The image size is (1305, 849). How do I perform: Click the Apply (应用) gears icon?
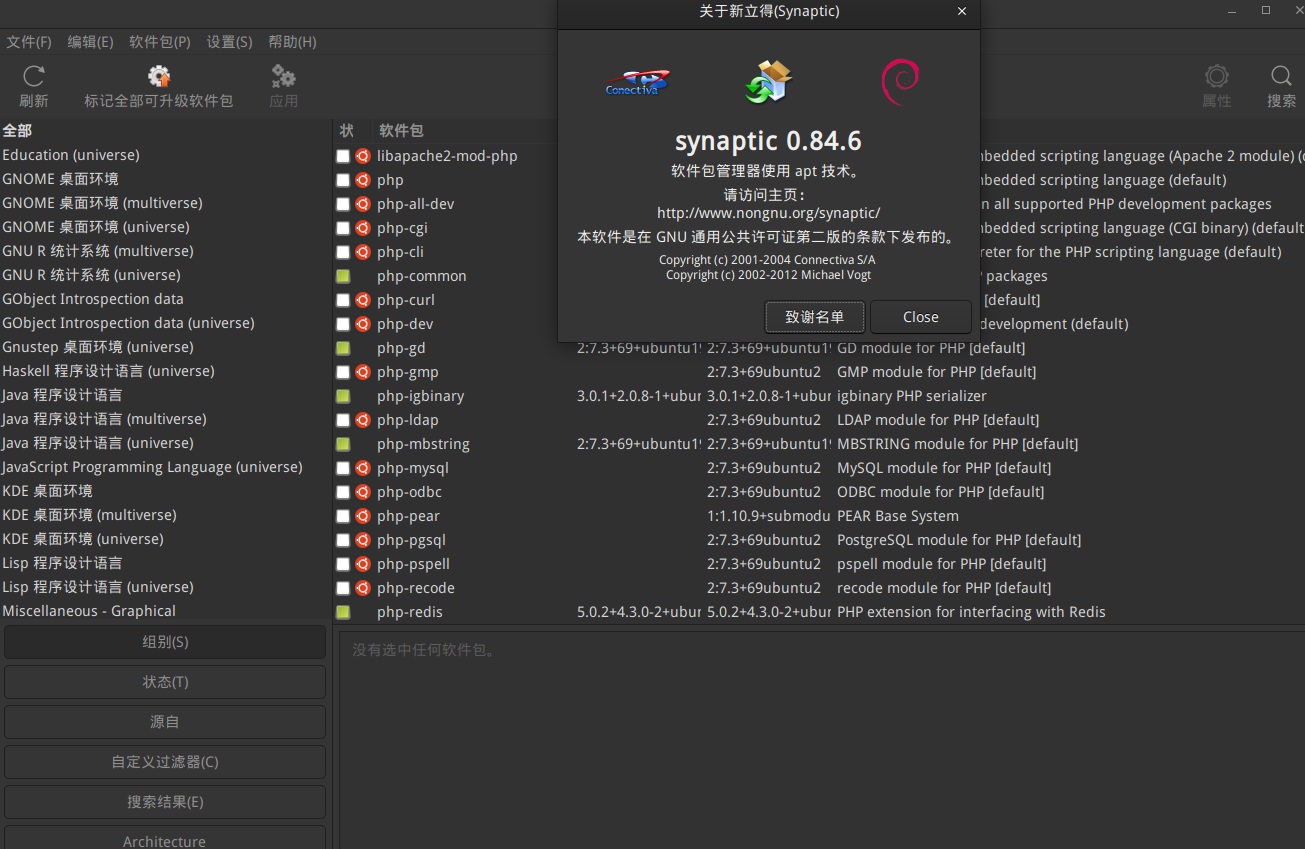(283, 76)
